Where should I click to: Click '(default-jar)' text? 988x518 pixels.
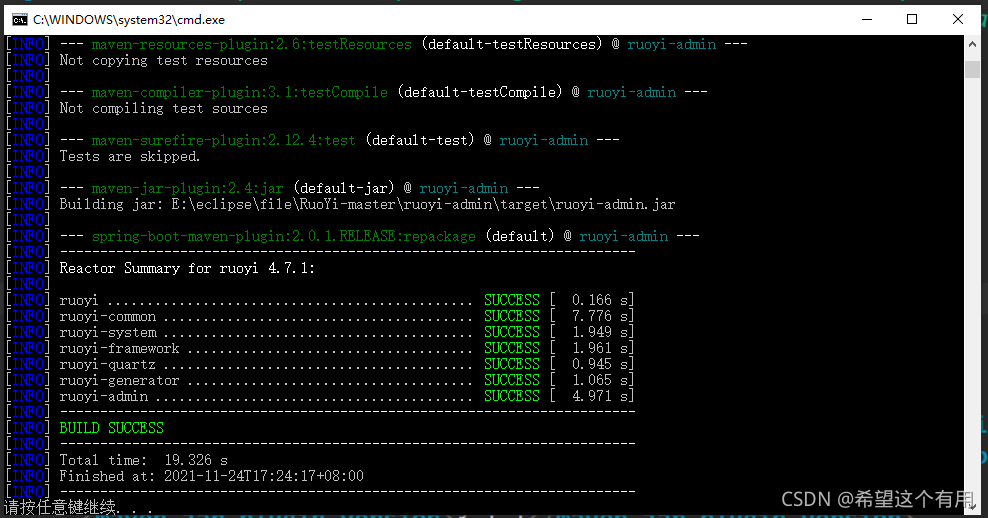click(x=344, y=188)
